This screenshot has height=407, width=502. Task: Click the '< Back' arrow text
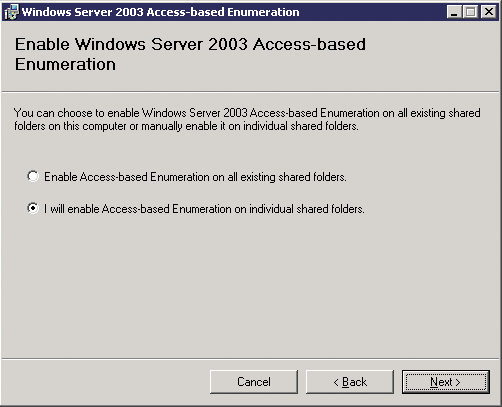[350, 382]
